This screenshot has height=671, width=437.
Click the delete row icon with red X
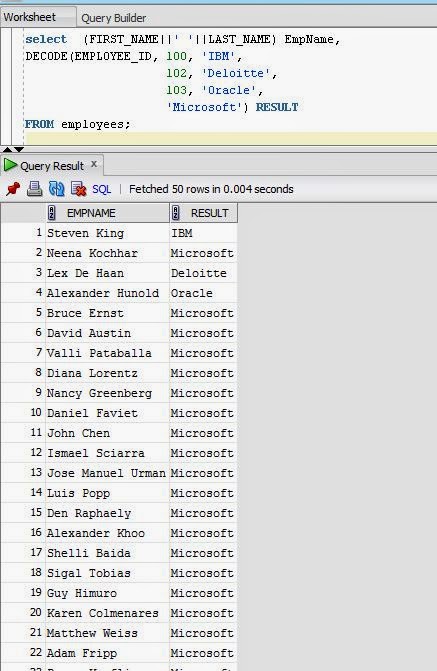79,189
